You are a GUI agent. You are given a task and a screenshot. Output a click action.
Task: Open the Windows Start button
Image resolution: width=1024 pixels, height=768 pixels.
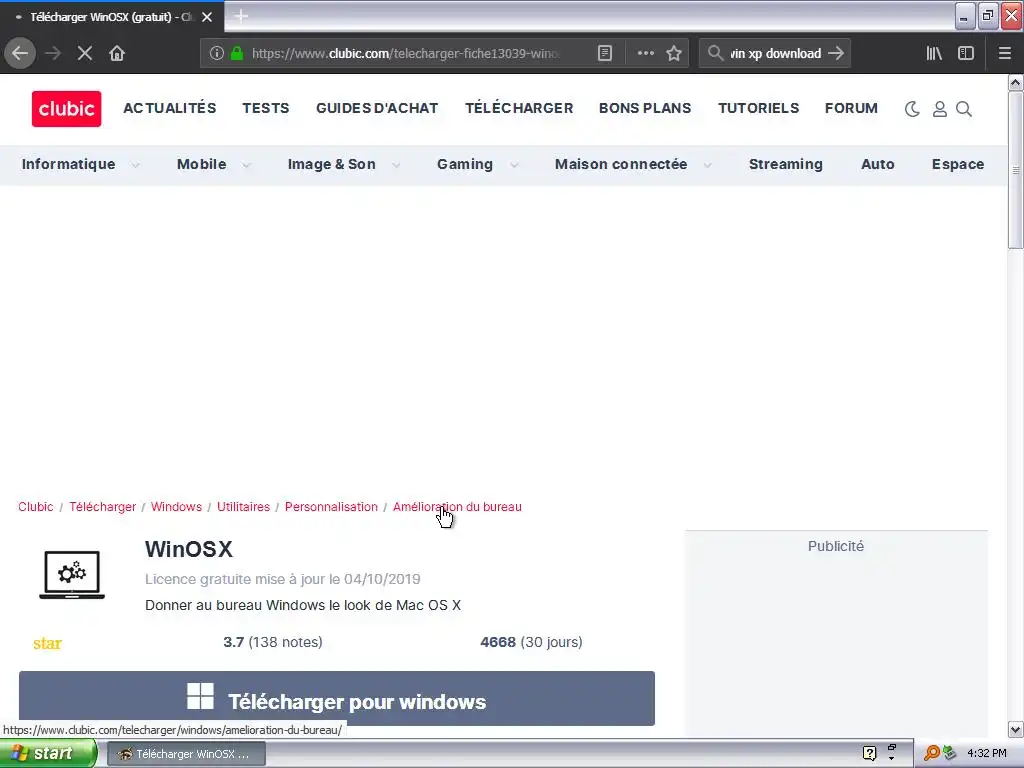(x=48, y=754)
